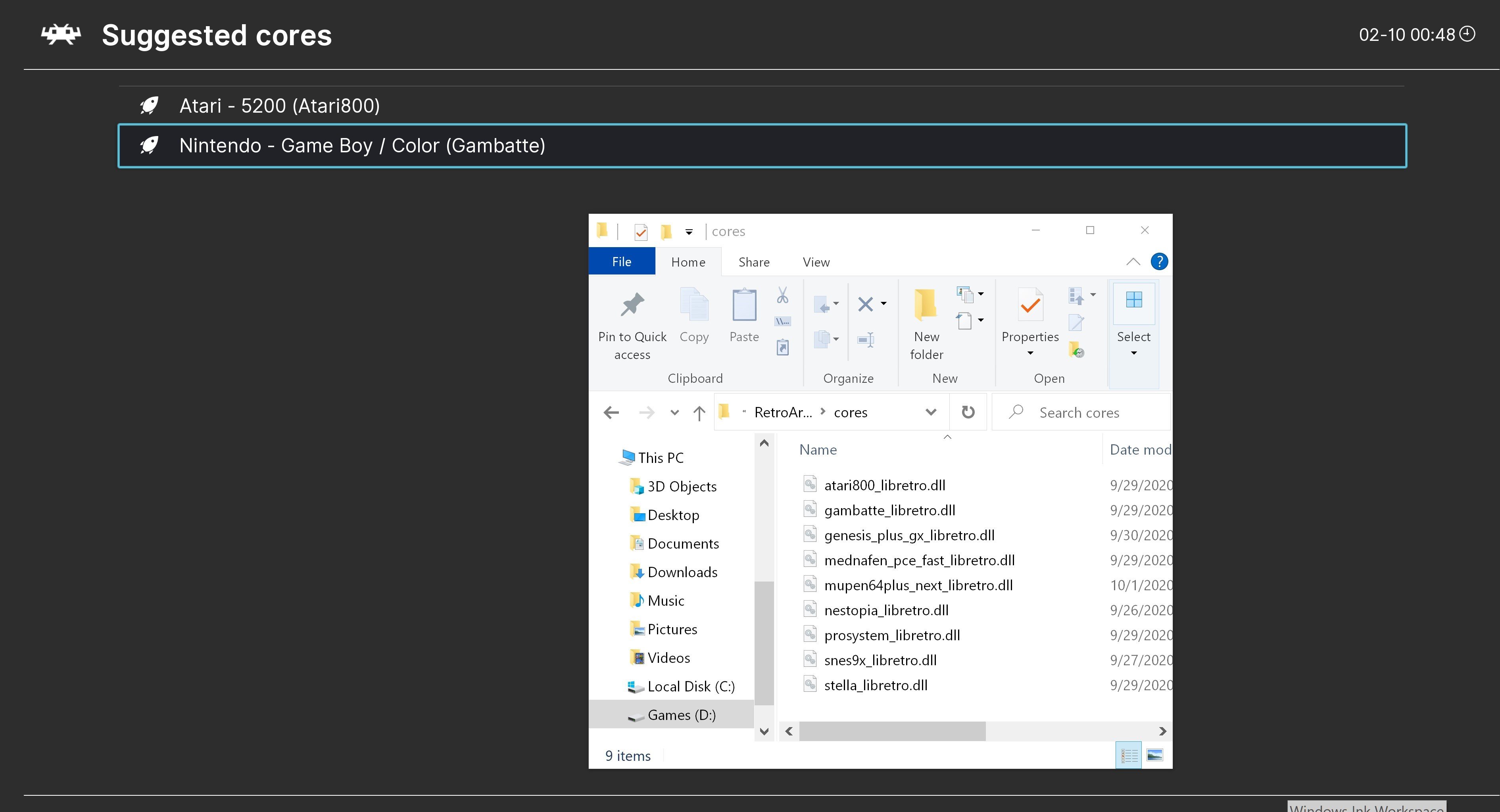Click the RetroArch invader logo icon
Image resolution: width=1500 pixels, height=812 pixels.
[x=61, y=35]
